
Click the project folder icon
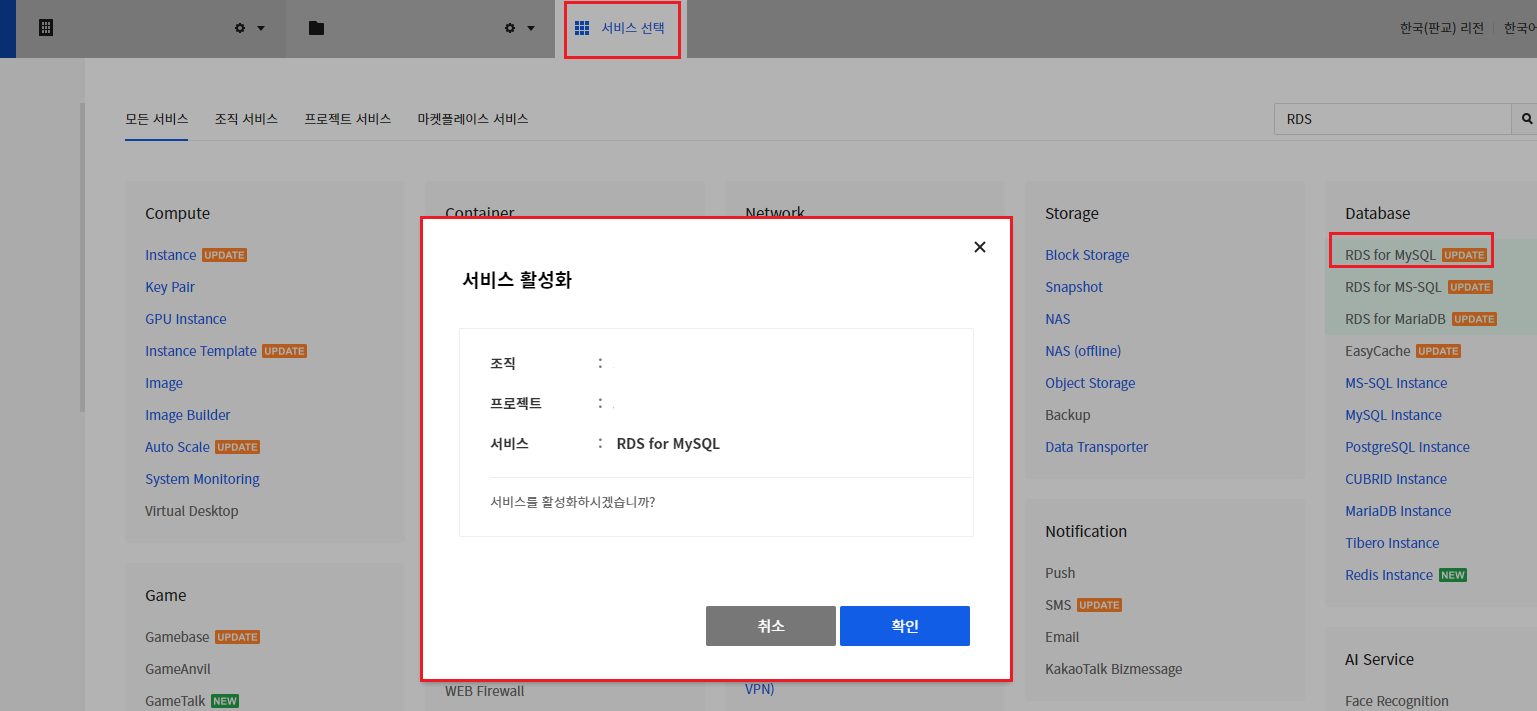pyautogui.click(x=316, y=28)
